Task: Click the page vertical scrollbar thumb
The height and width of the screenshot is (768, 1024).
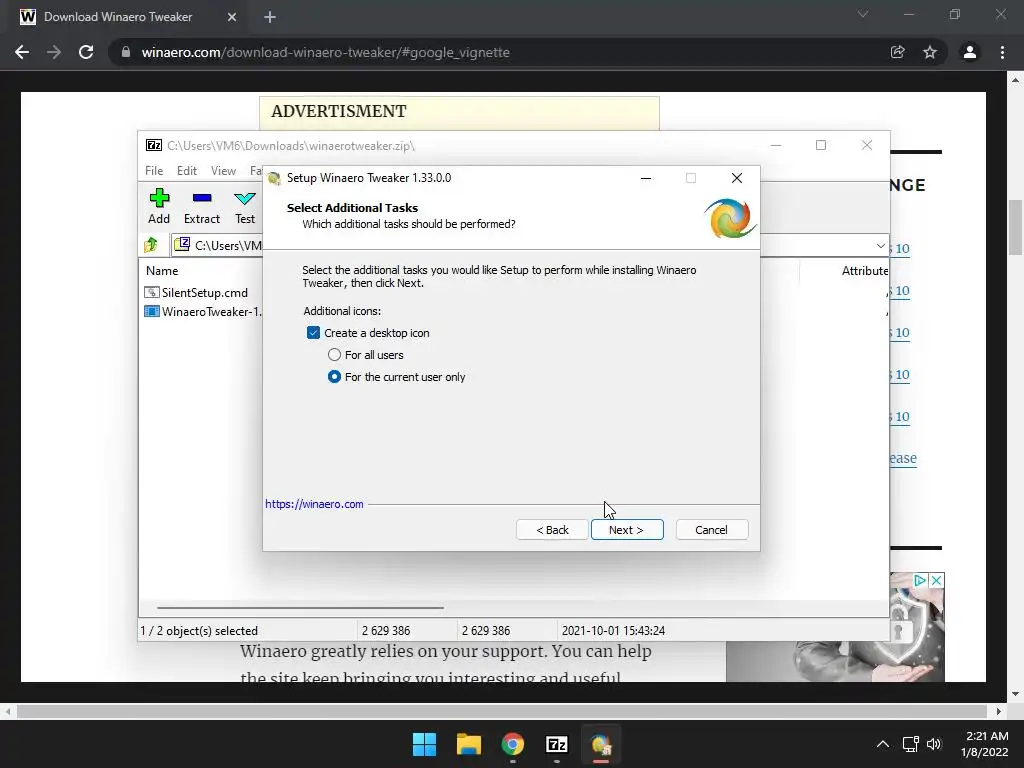Action: pyautogui.click(x=1016, y=227)
